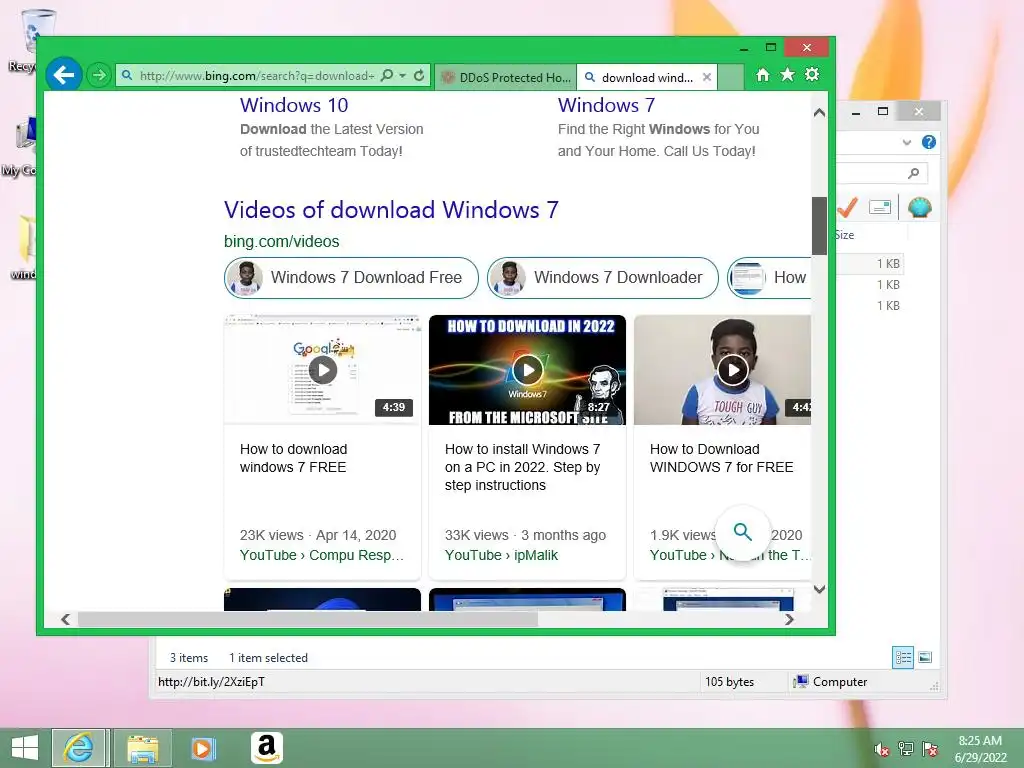The image size is (1024, 768).
Task: Launch the media player taskbar icon
Action: pyautogui.click(x=203, y=748)
